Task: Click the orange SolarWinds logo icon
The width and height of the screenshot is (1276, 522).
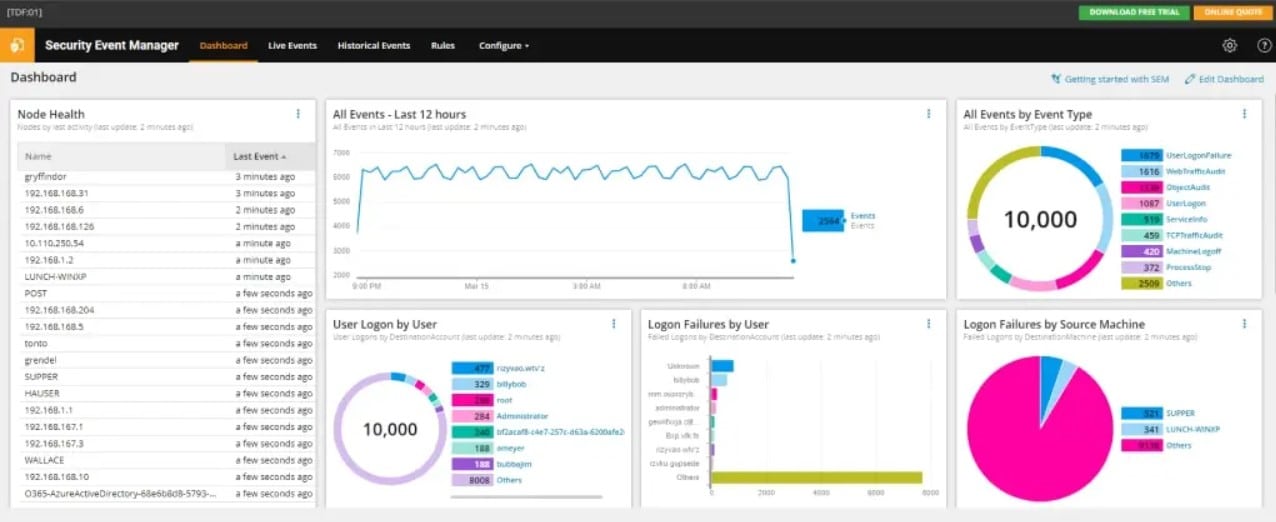Action: pos(17,45)
